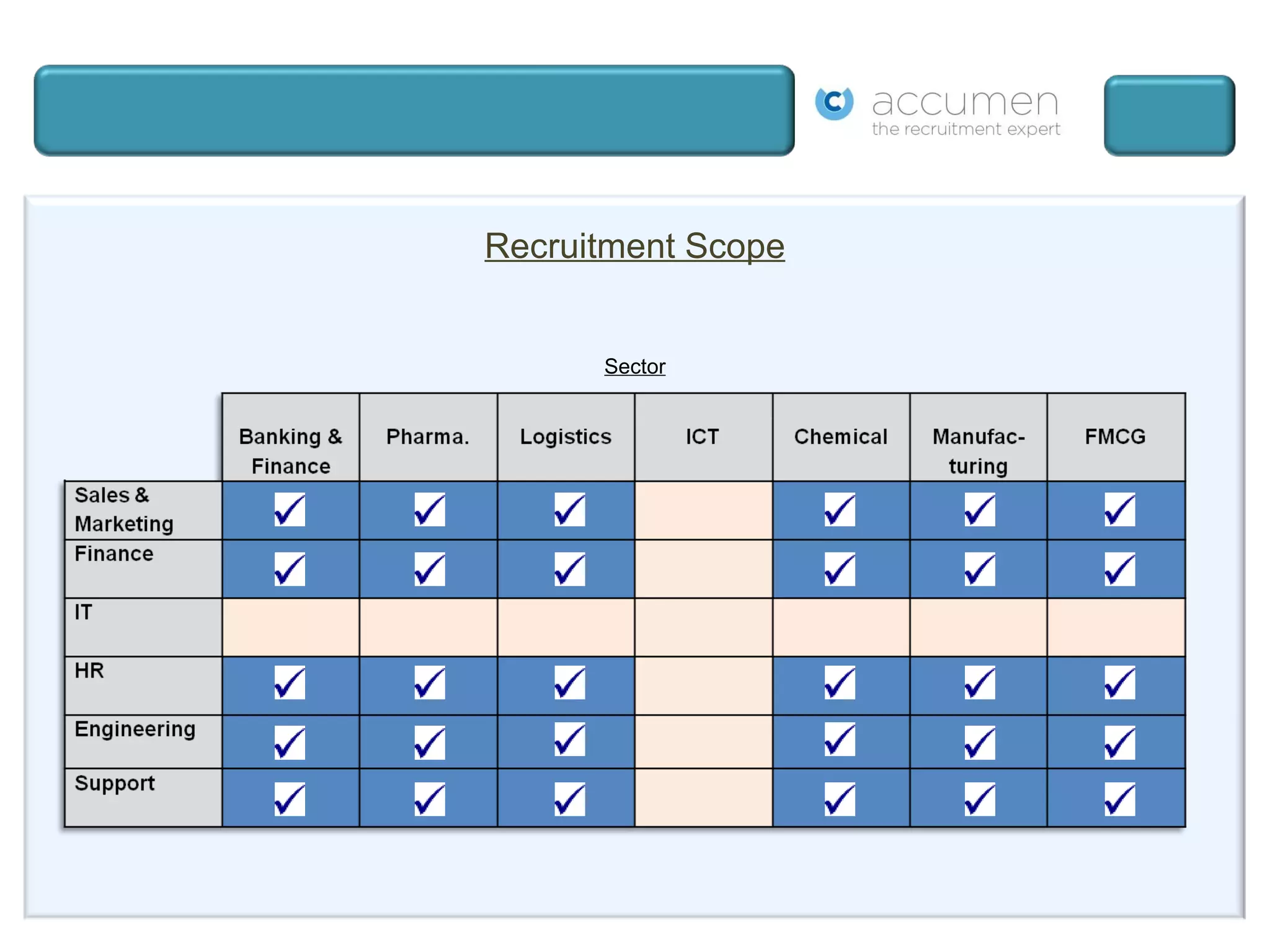This screenshot has width=1270, height=952.
Task: Click Finance row checkmark under Logistics
Action: coord(570,569)
